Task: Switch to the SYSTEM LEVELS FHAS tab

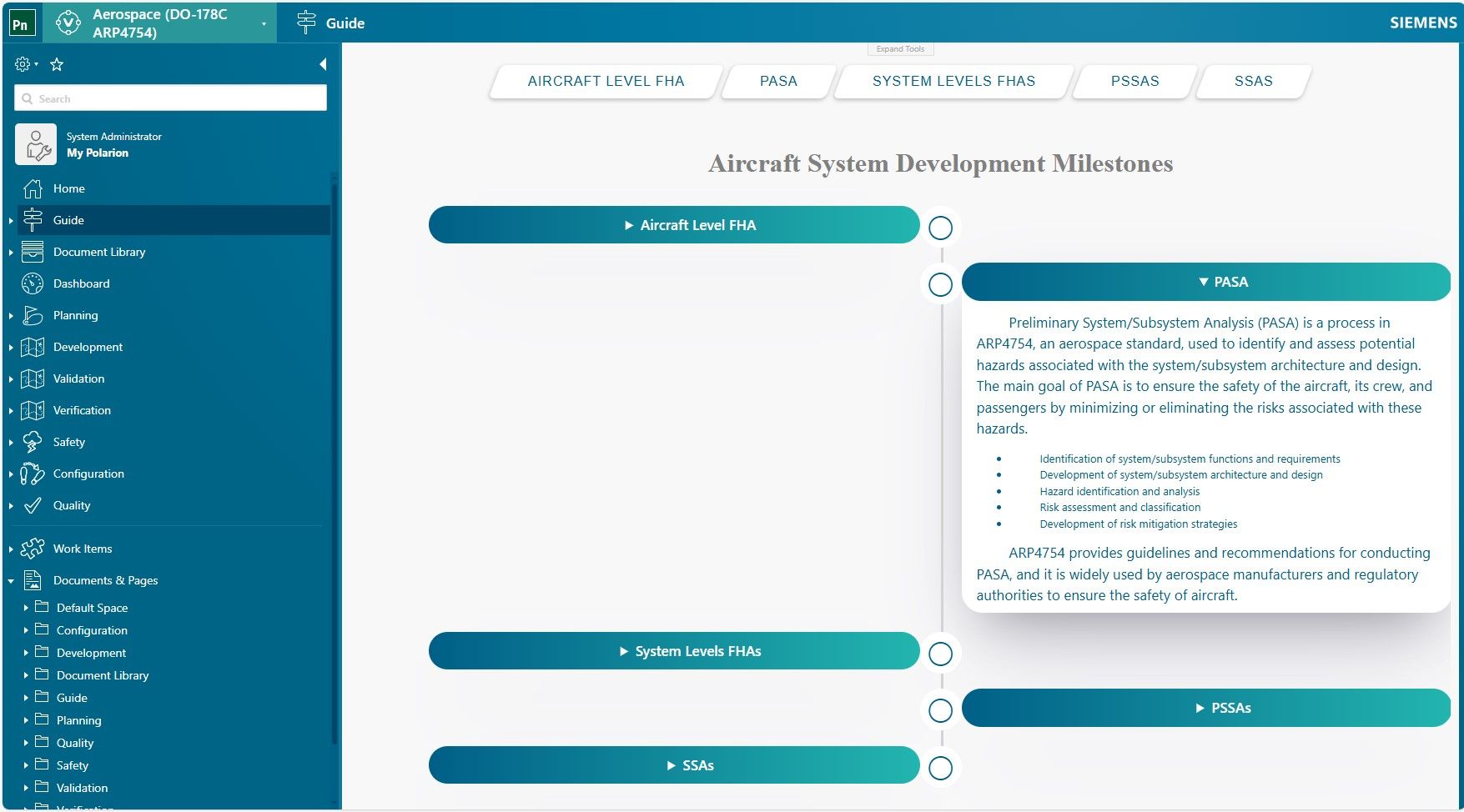Action: [x=953, y=81]
